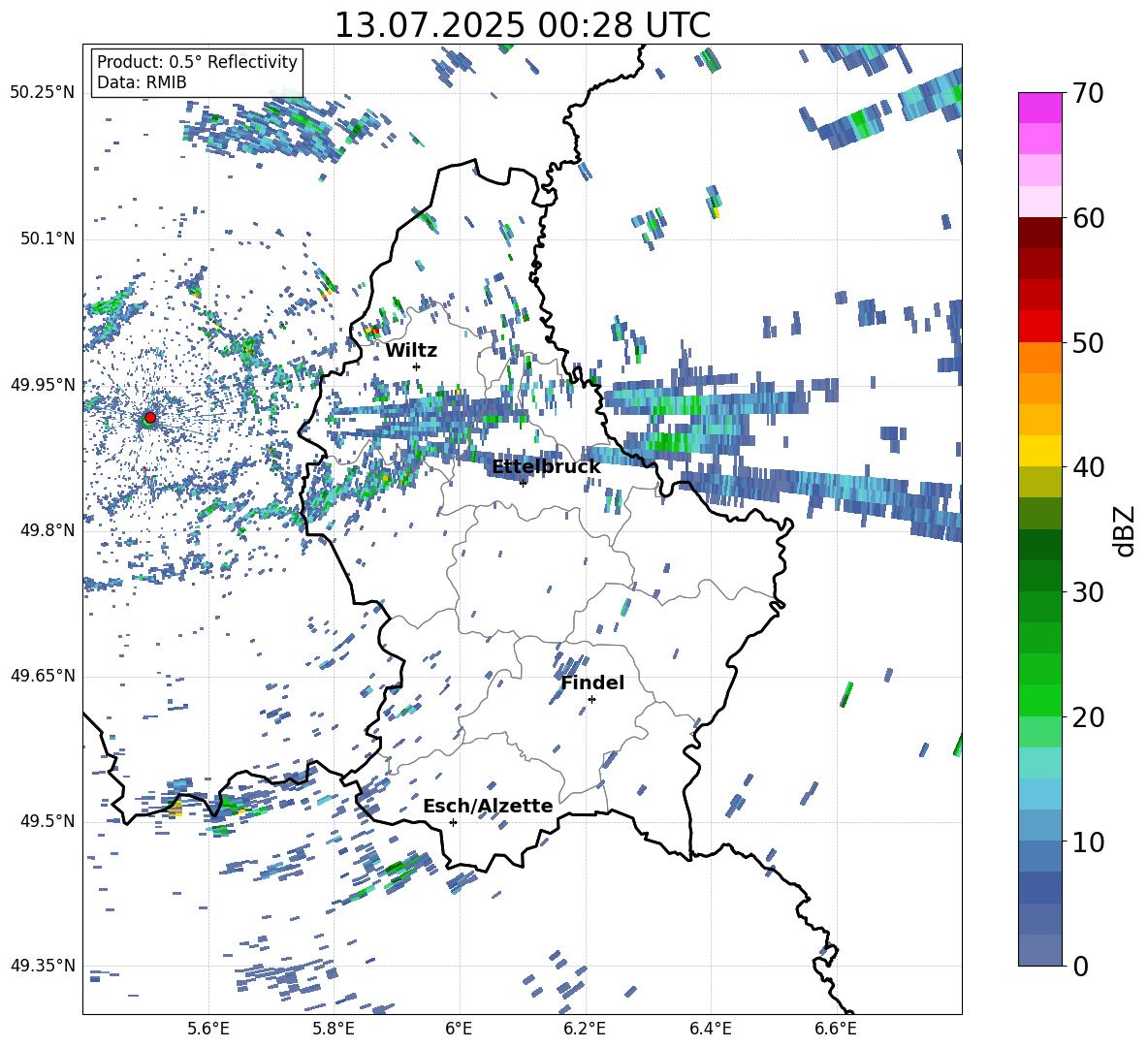Click the Wiltz city label
Screen dimensions: 1148x1048
point(411,351)
